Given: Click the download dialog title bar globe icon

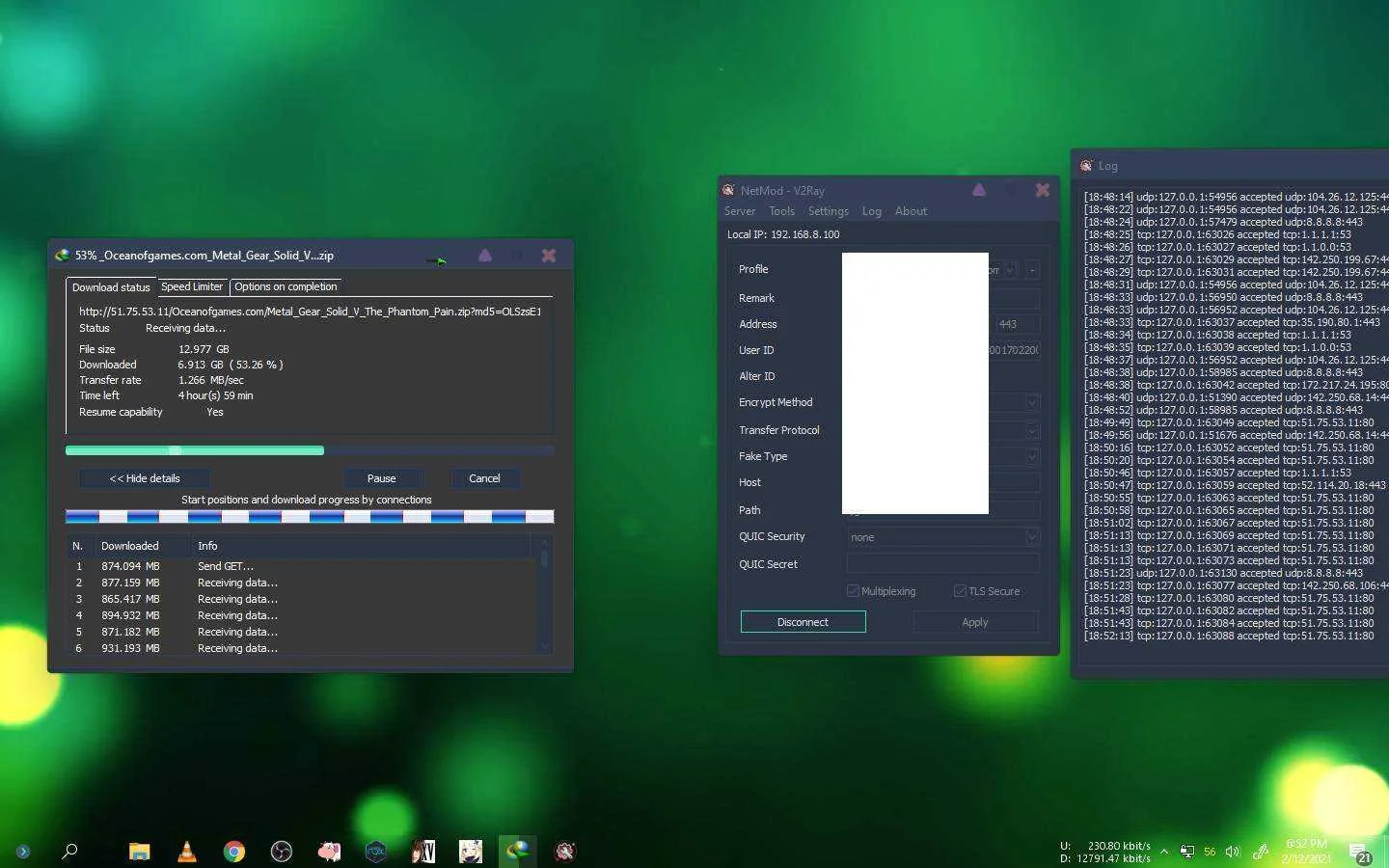Looking at the screenshot, I should point(62,256).
